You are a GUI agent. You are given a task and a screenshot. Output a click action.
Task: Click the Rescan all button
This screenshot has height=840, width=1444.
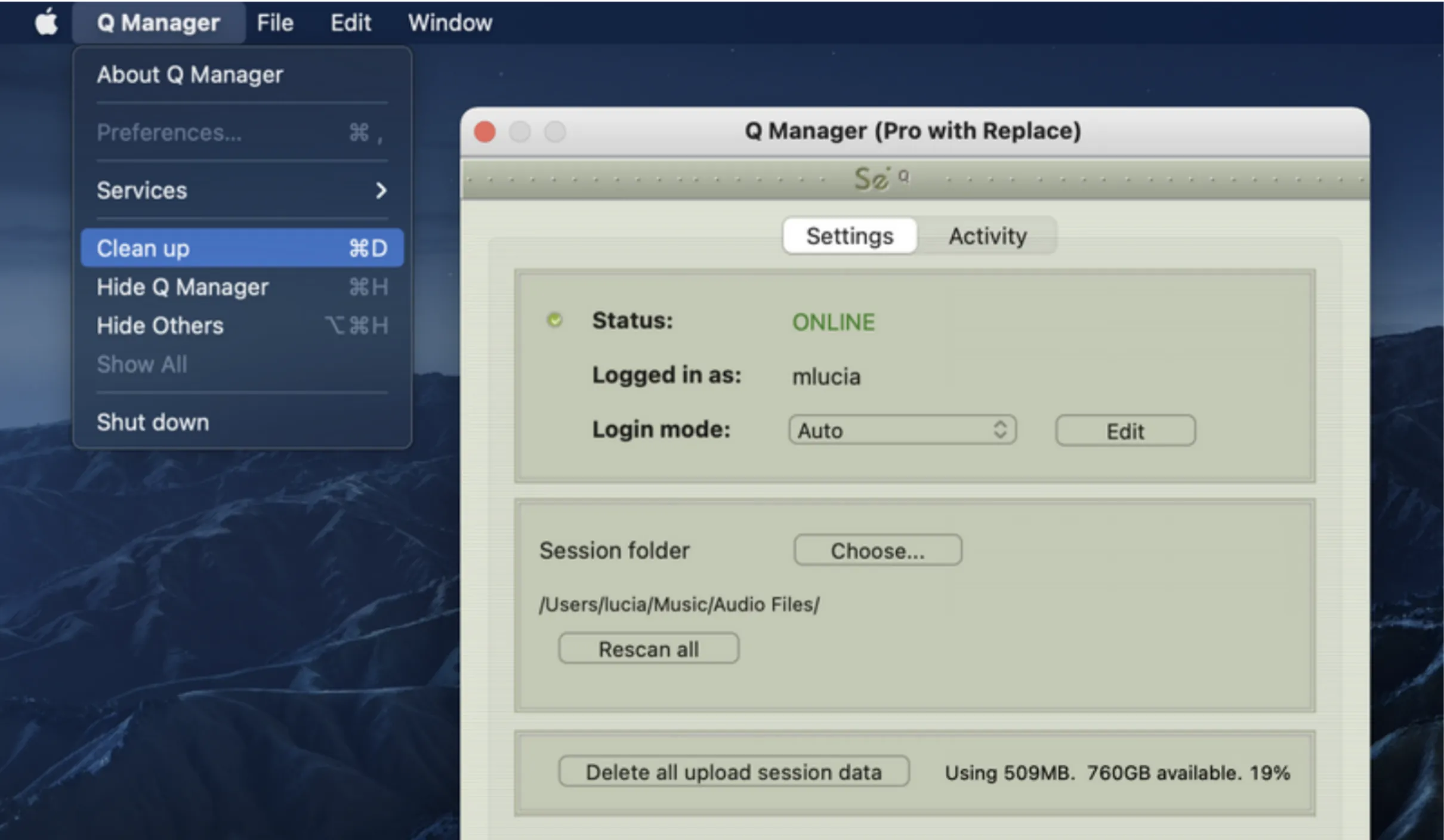point(649,648)
